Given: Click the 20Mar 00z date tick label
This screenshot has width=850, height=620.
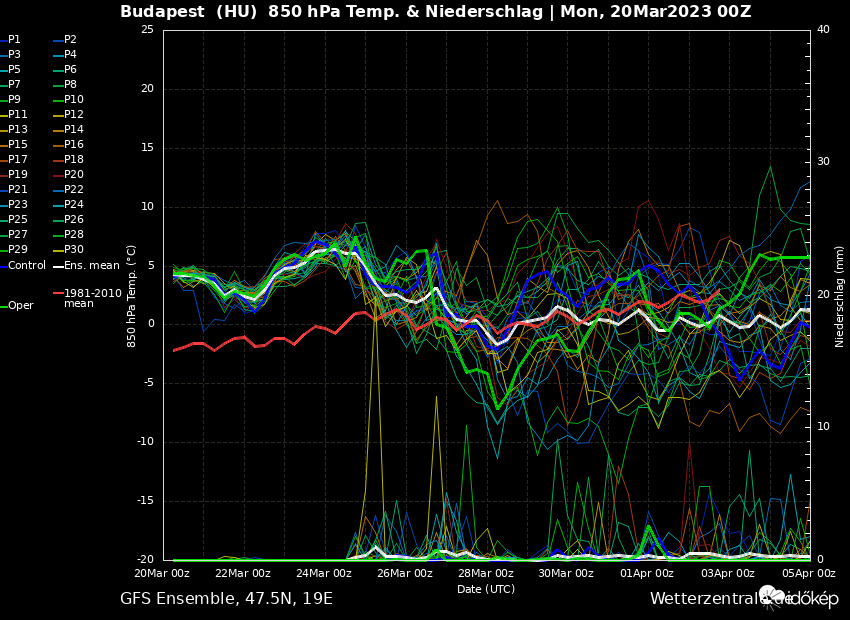Looking at the screenshot, I should pos(163,573).
